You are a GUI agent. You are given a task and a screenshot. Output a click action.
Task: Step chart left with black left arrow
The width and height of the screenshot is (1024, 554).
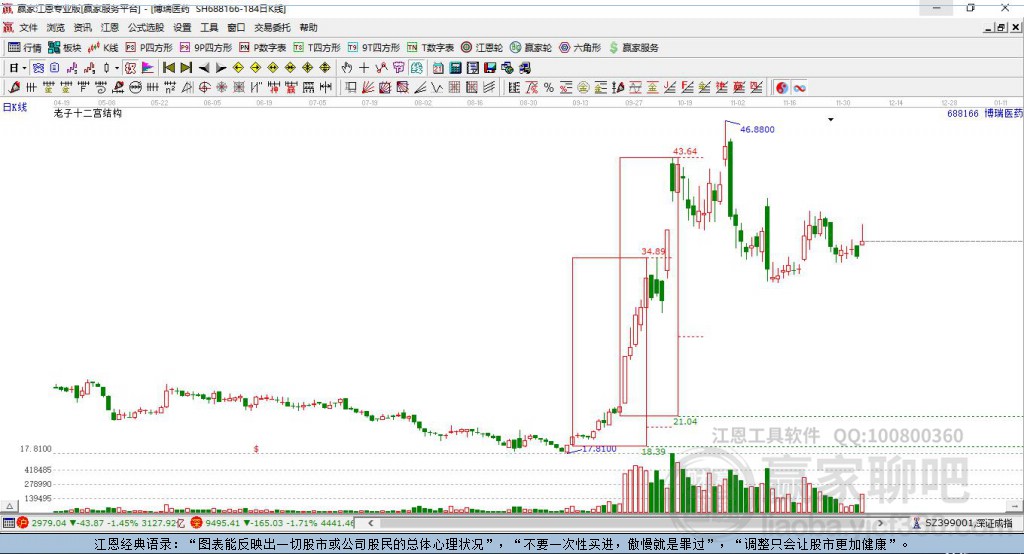coord(204,68)
